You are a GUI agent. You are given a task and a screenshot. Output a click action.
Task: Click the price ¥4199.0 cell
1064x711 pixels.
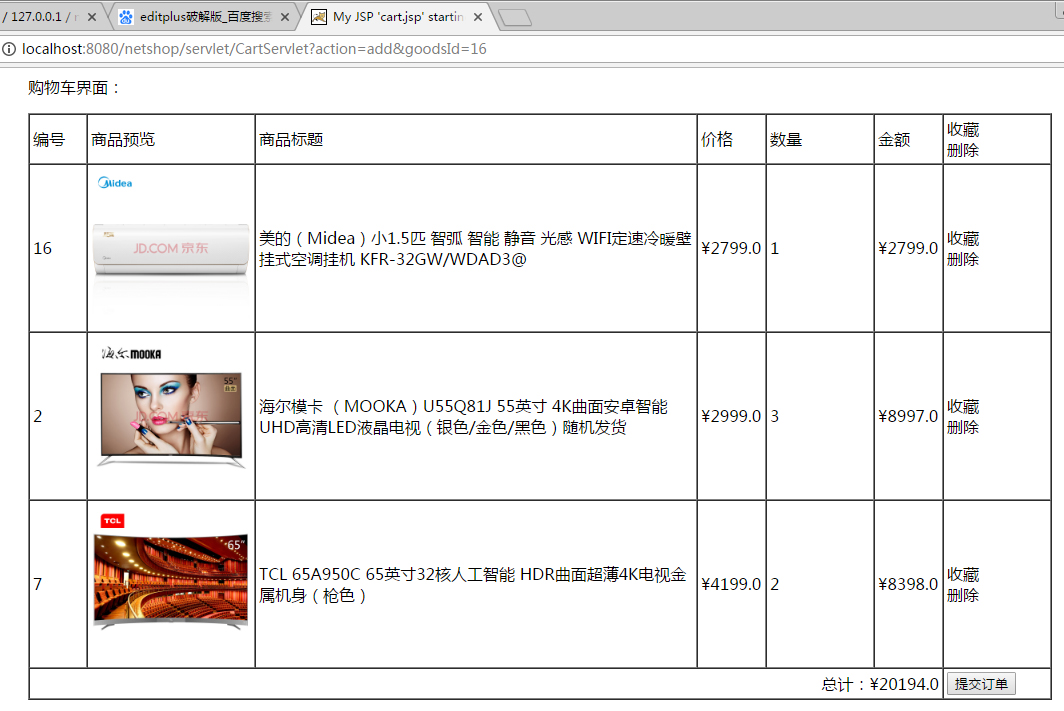pos(731,584)
